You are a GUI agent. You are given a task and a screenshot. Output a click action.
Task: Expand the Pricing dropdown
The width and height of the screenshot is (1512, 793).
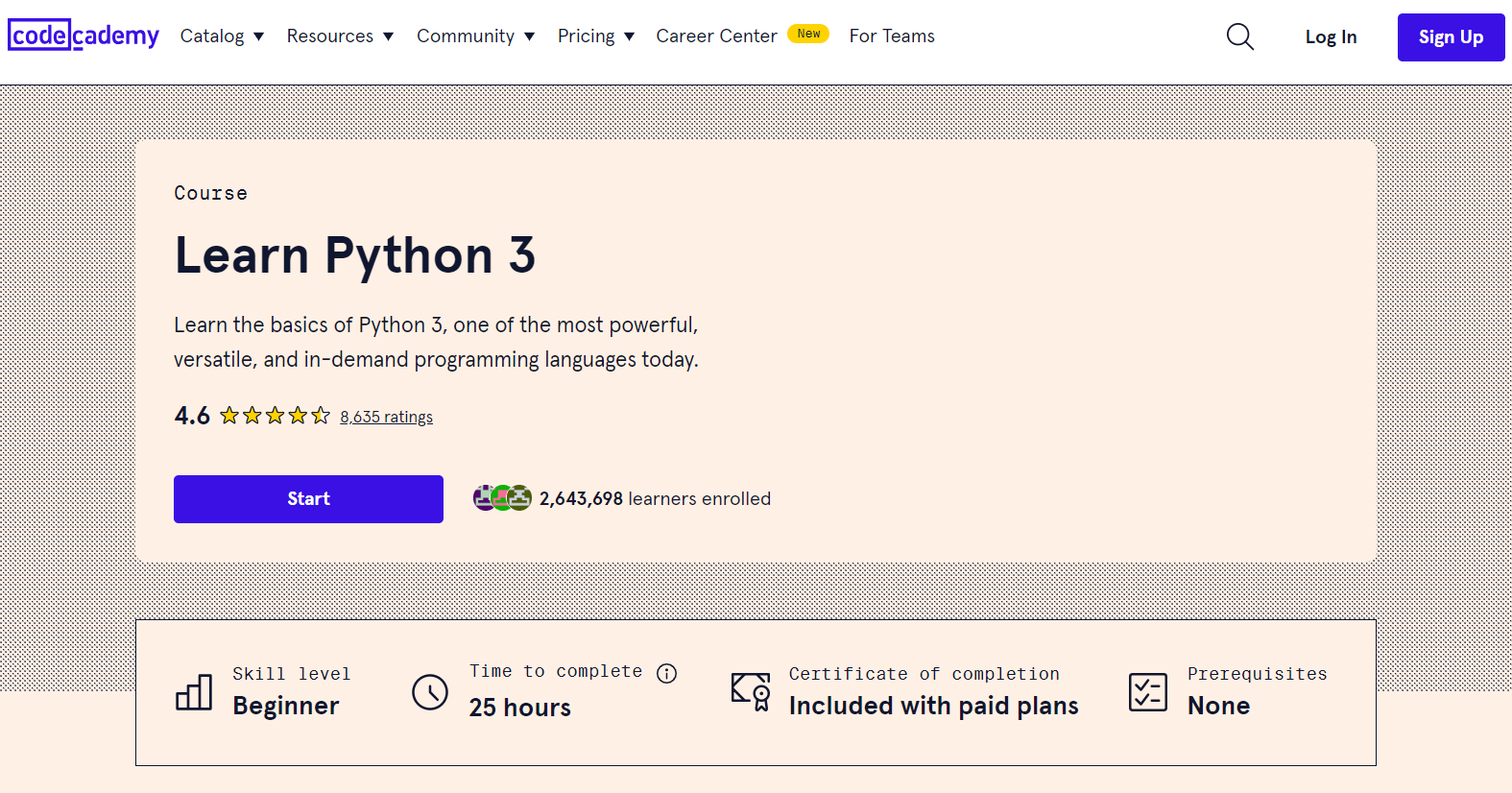[596, 36]
